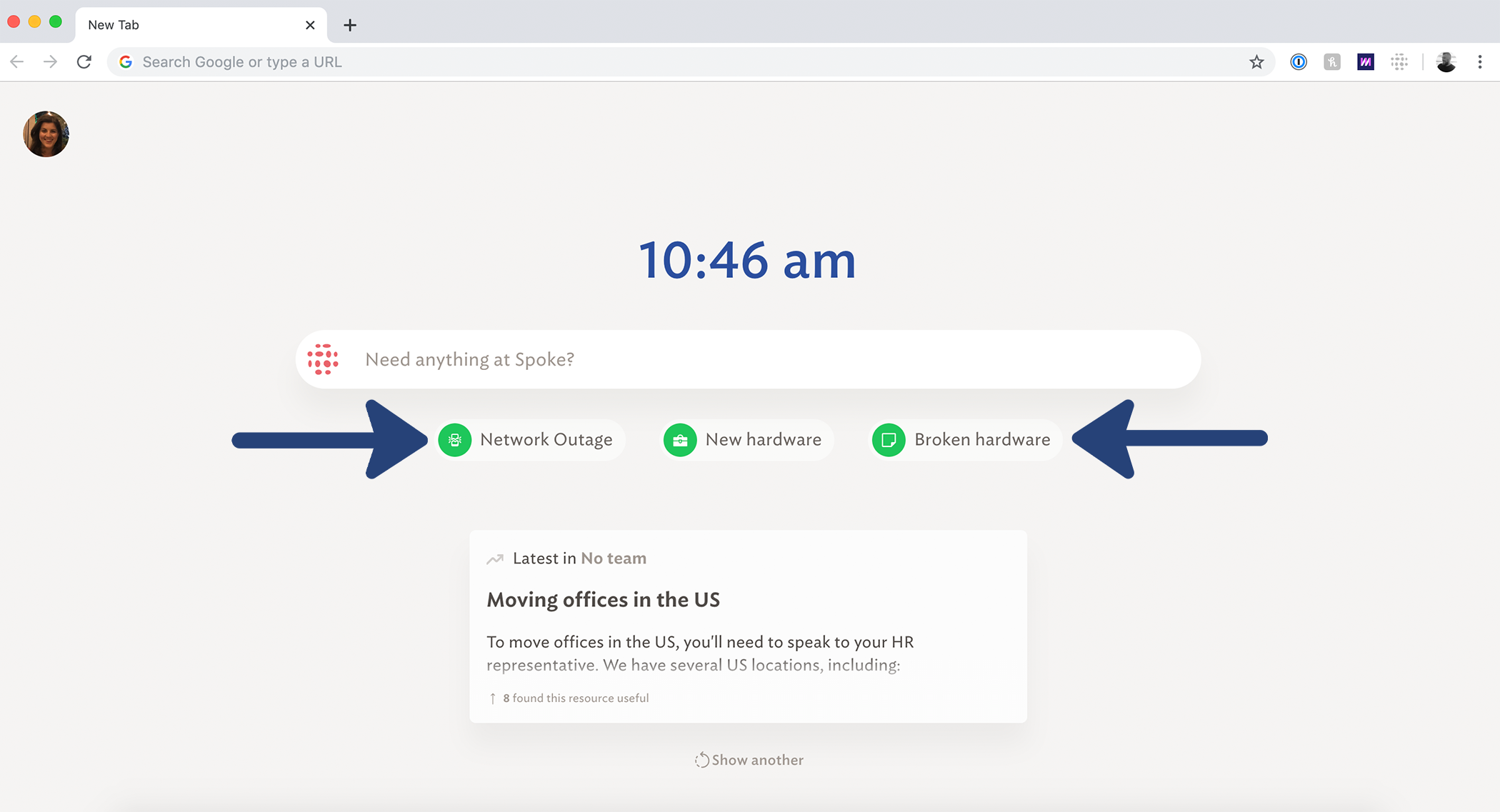The width and height of the screenshot is (1500, 812).
Task: Open the gray extension icon beside 1Password
Action: [1332, 62]
